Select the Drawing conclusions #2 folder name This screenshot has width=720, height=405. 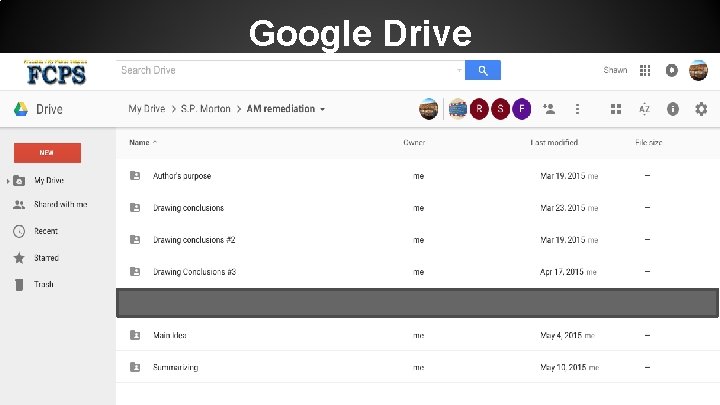pos(194,240)
